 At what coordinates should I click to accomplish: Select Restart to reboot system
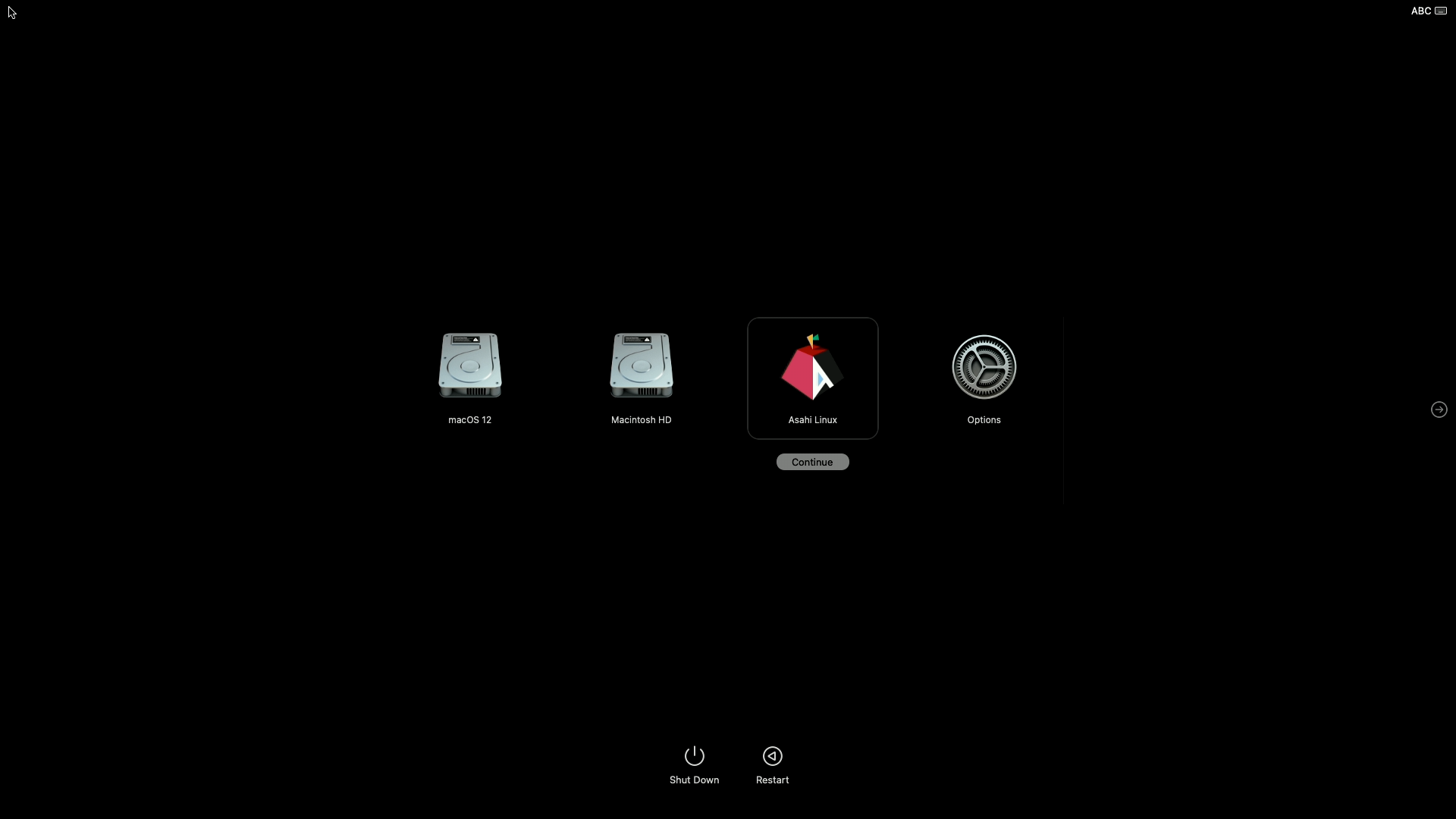tap(772, 764)
